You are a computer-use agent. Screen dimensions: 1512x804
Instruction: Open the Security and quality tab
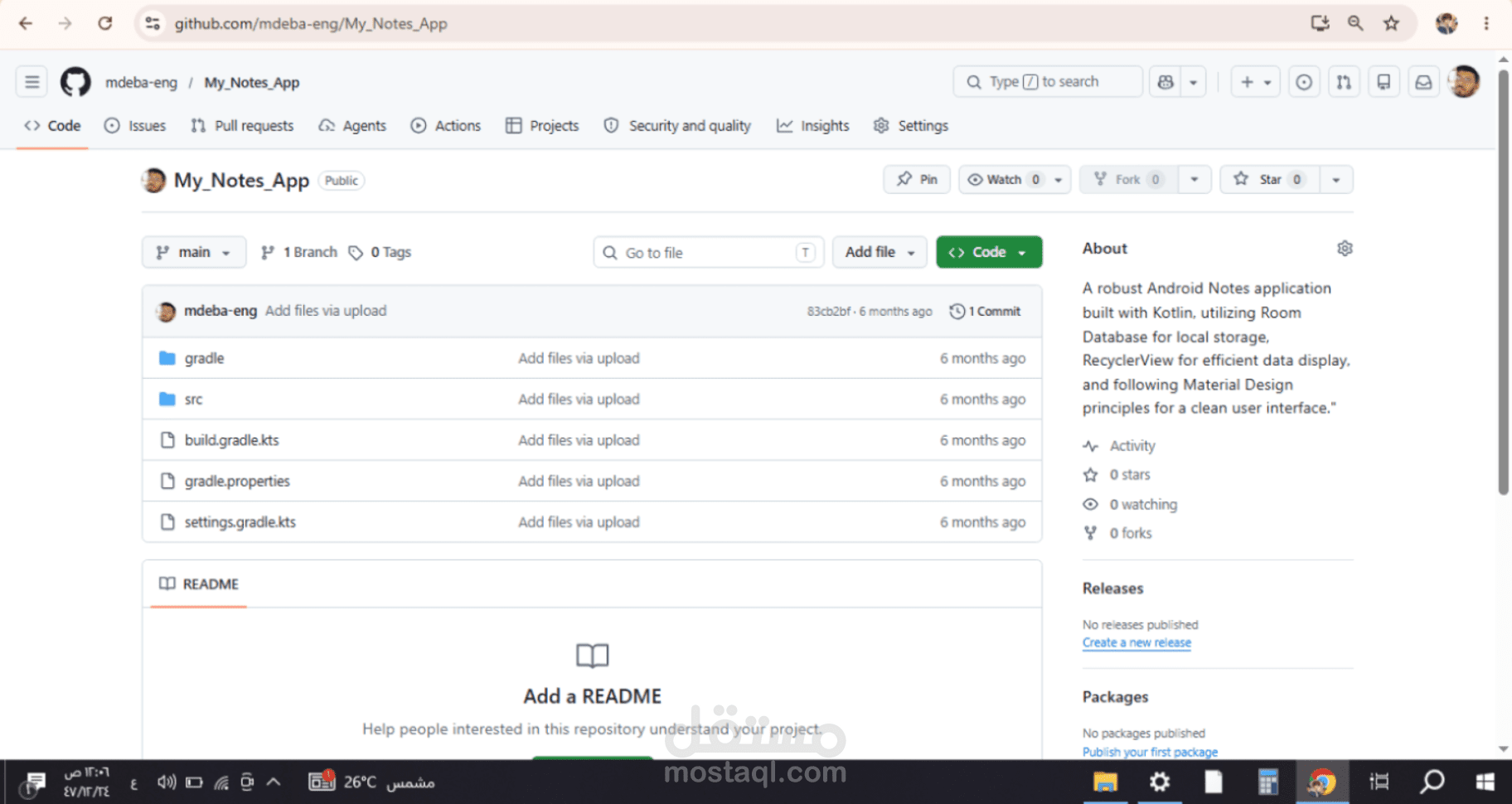(677, 126)
